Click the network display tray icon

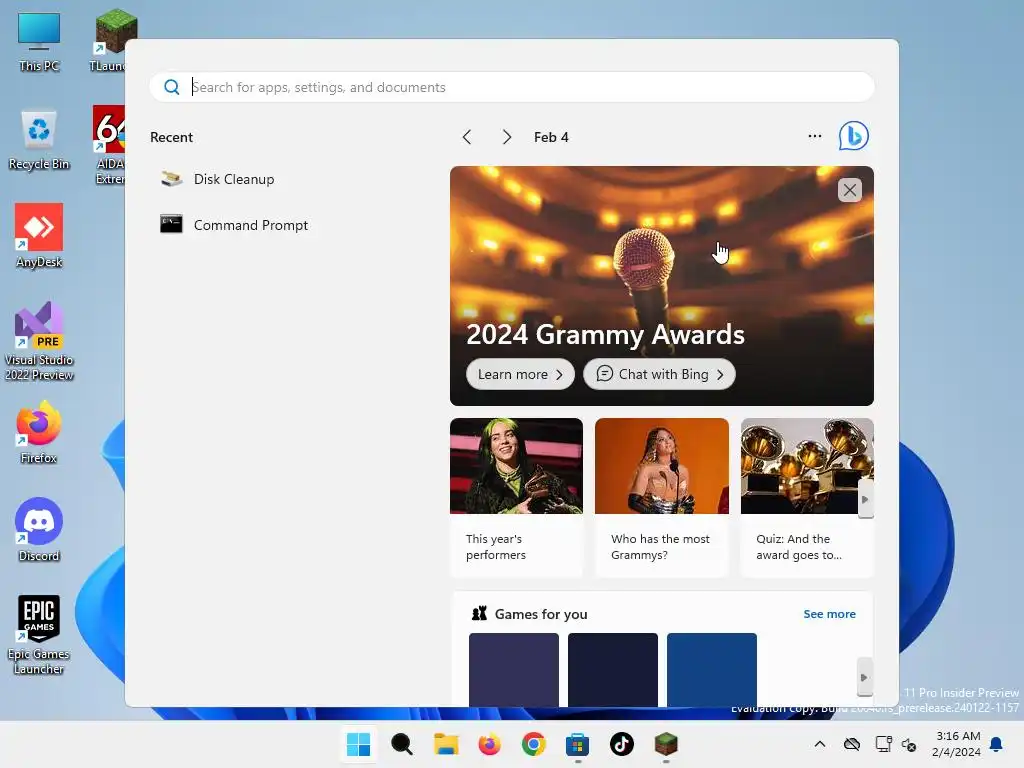pos(883,744)
